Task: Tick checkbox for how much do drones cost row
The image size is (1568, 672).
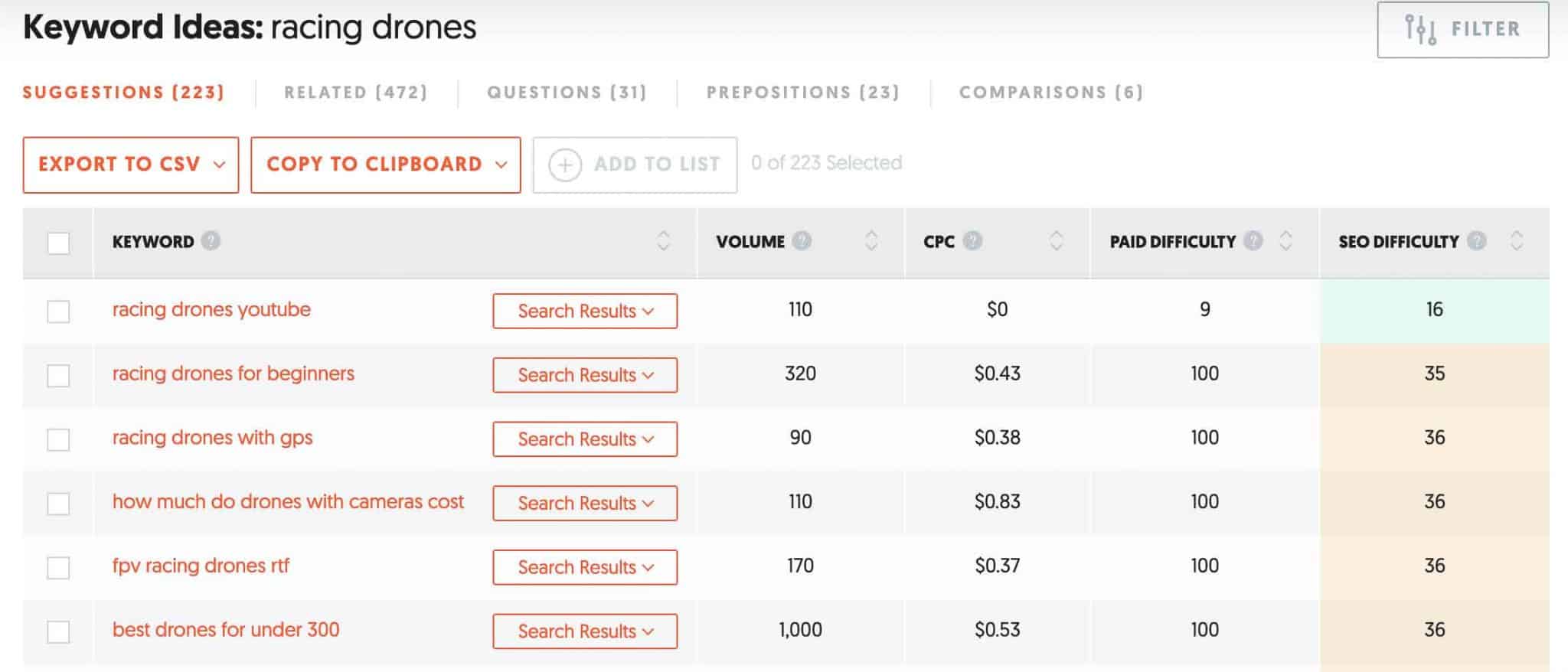Action: pos(58,504)
